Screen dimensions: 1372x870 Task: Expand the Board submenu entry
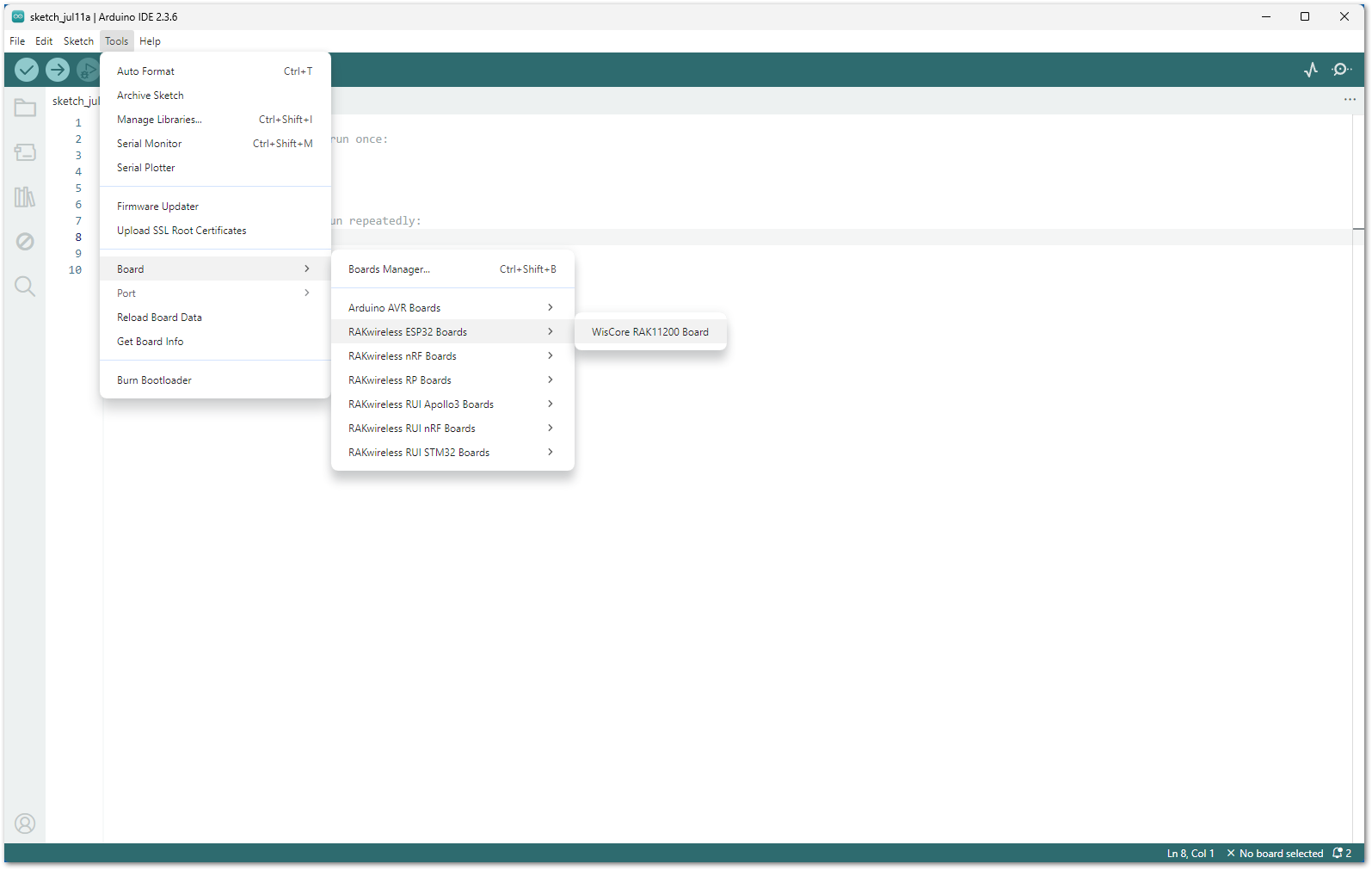click(x=215, y=269)
